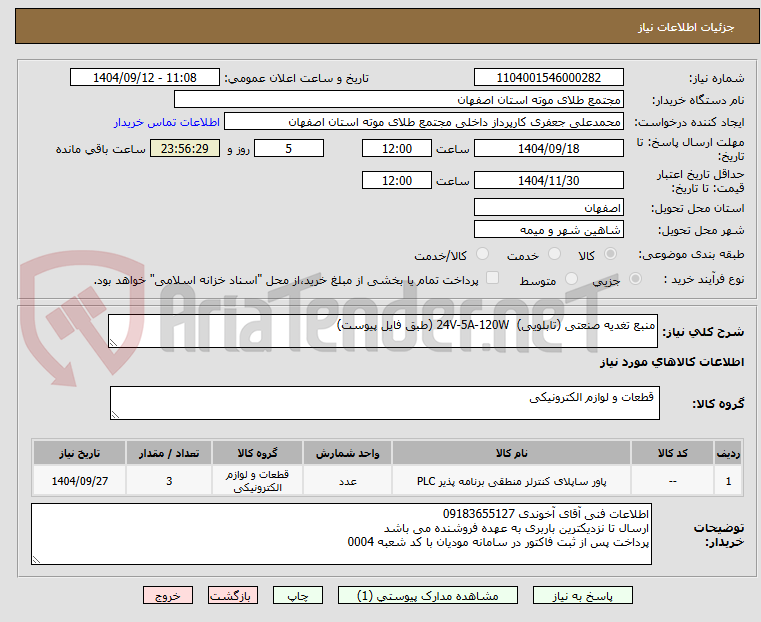Click the row number cell 1
This screenshot has width=761, height=622.
(x=728, y=481)
